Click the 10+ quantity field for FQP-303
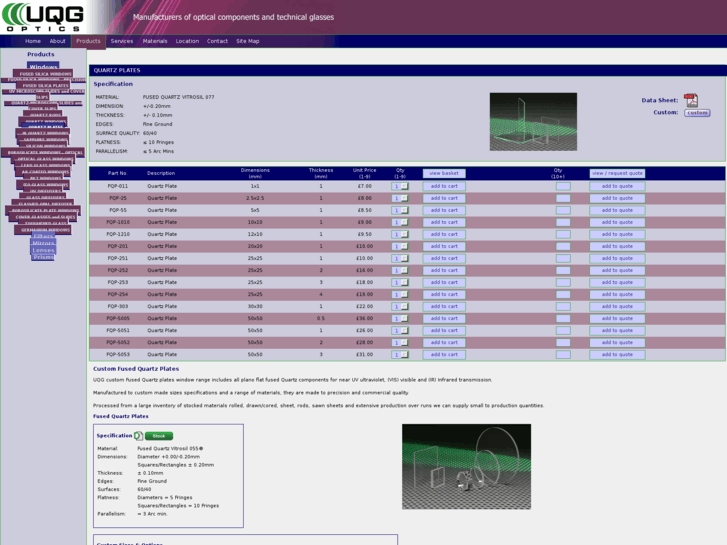The height and width of the screenshot is (545, 727). tap(563, 307)
